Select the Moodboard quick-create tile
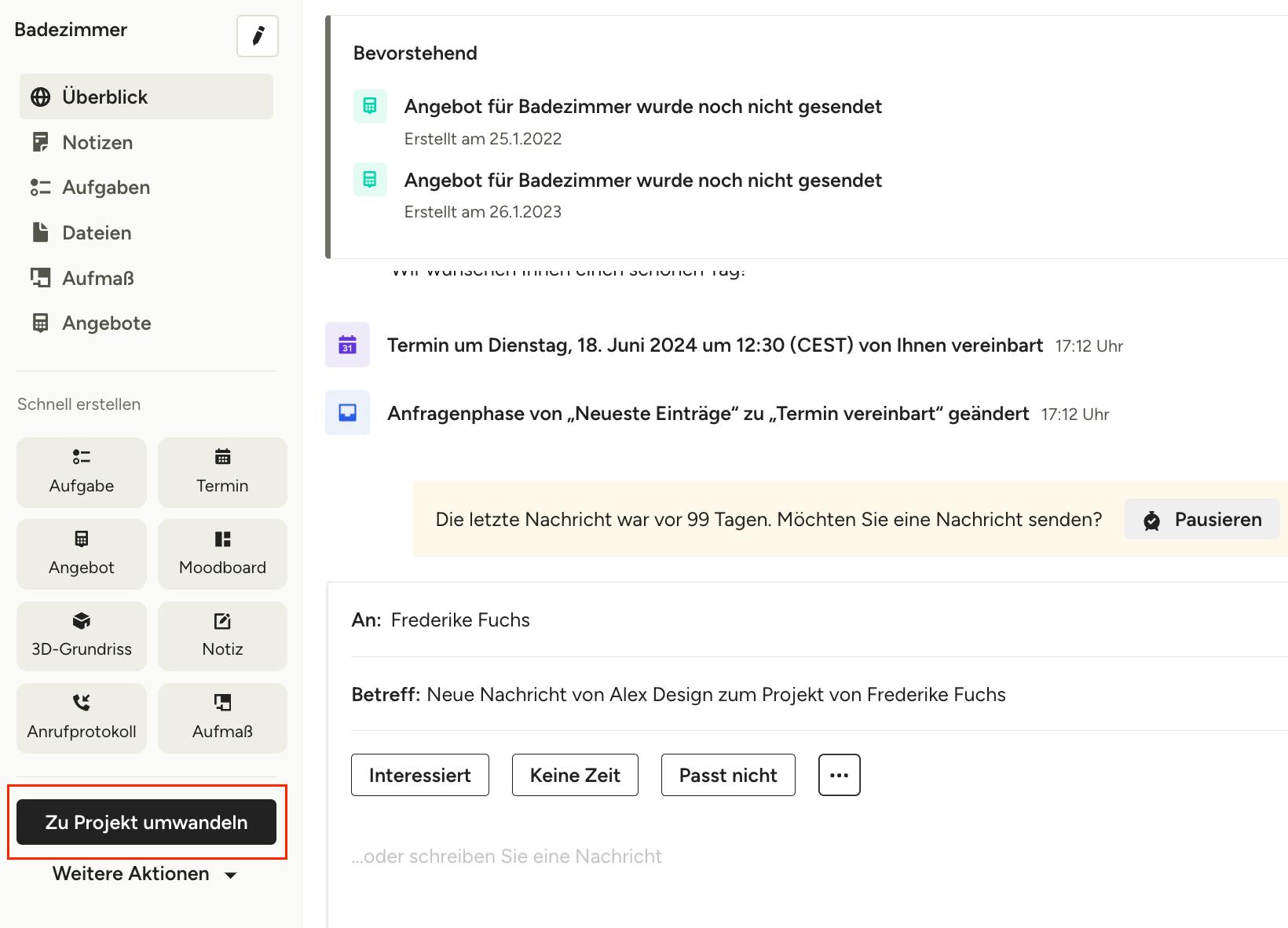Image resolution: width=1288 pixels, height=928 pixels. (222, 554)
